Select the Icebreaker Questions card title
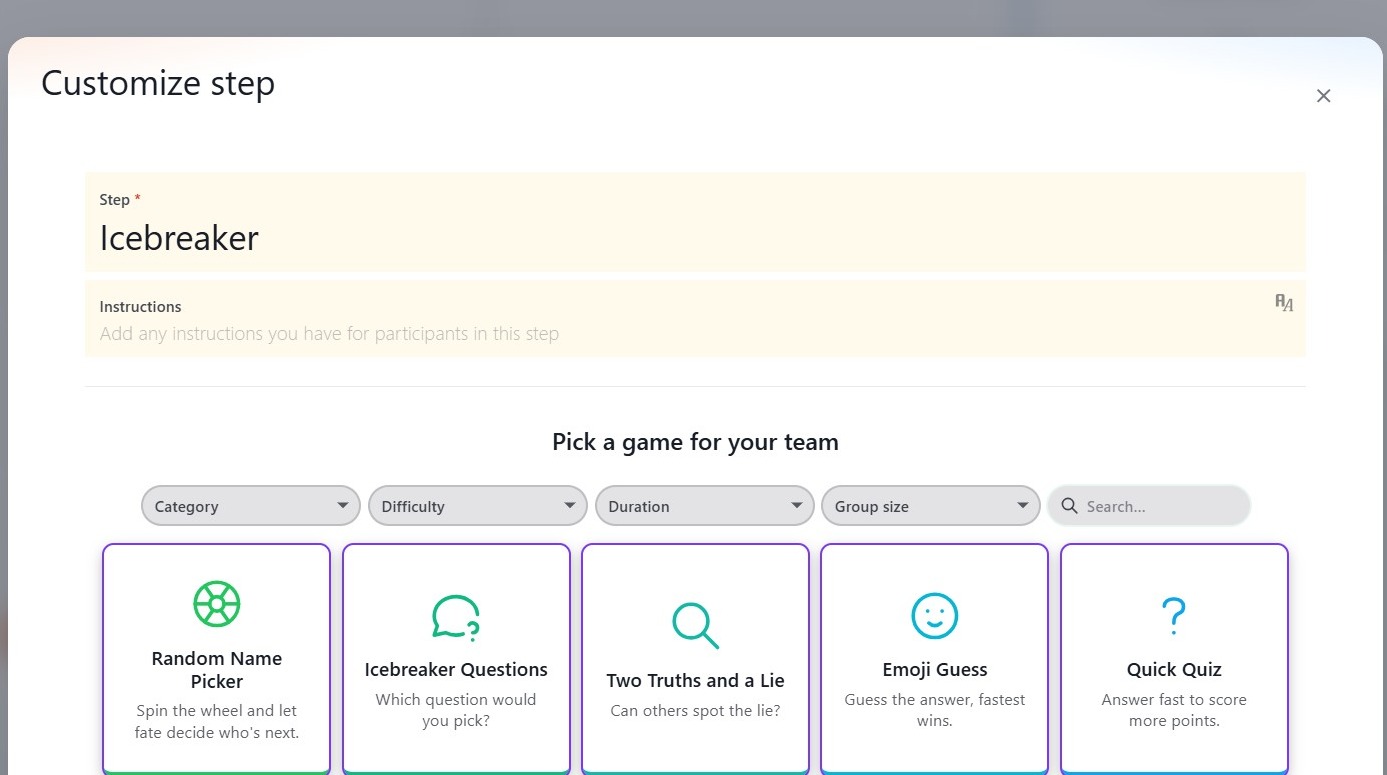1387x775 pixels. [456, 670]
